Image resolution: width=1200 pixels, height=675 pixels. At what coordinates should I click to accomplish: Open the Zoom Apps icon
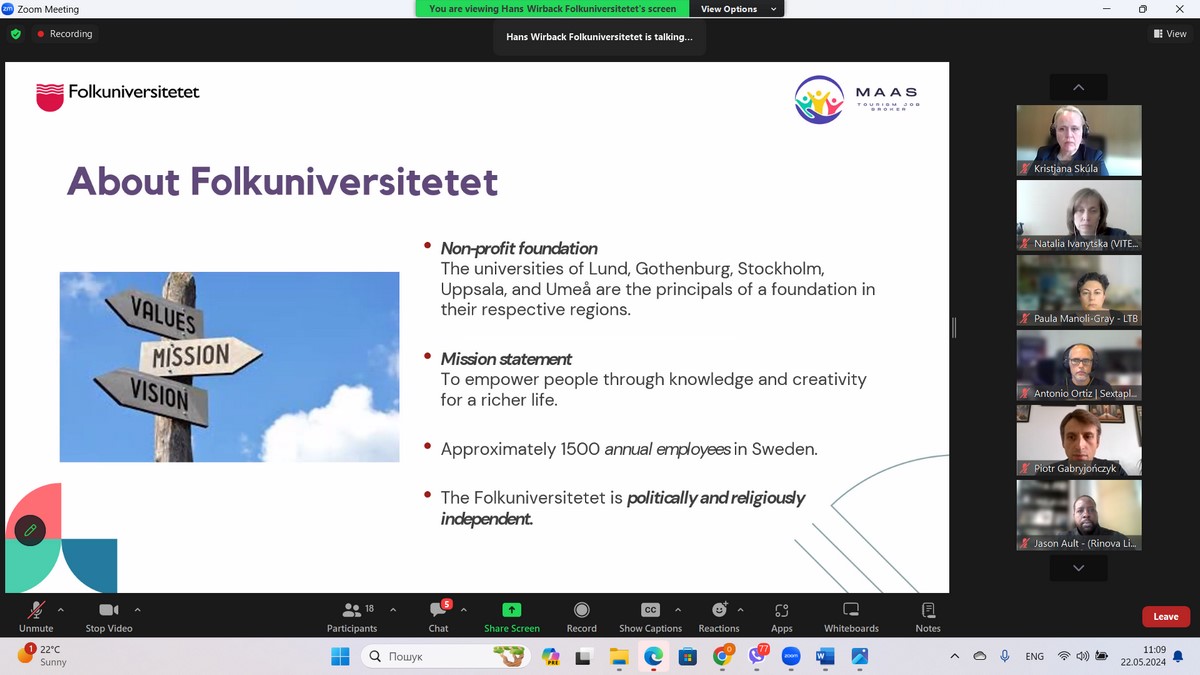(x=781, y=611)
